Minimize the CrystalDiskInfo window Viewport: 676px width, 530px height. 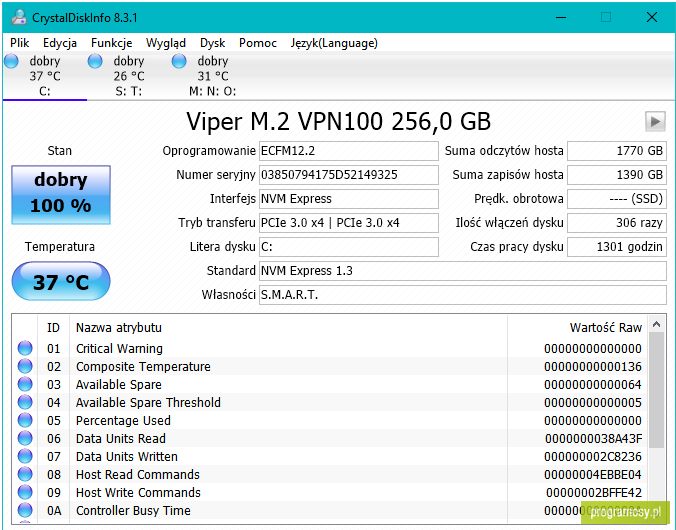tap(561, 17)
